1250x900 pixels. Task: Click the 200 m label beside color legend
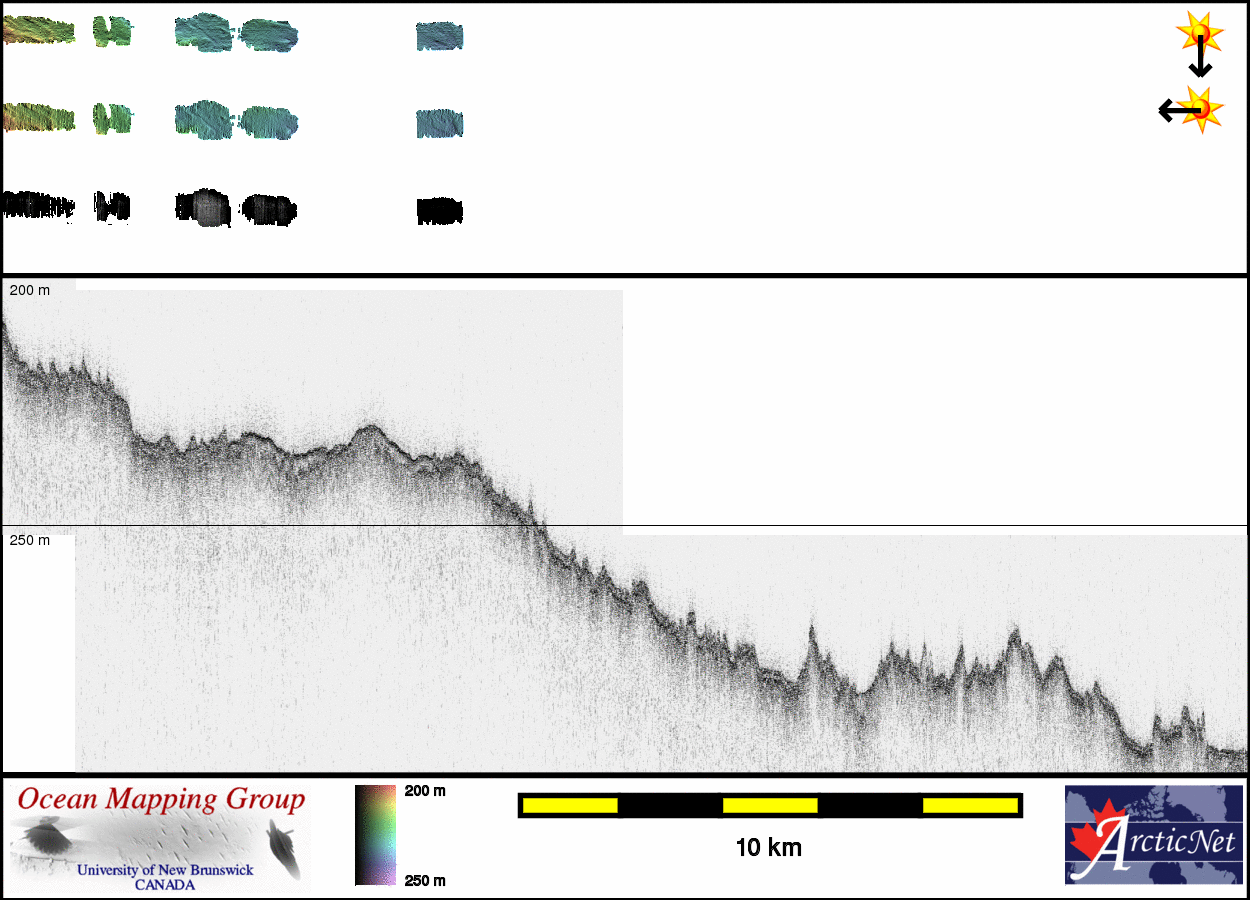tap(425, 791)
